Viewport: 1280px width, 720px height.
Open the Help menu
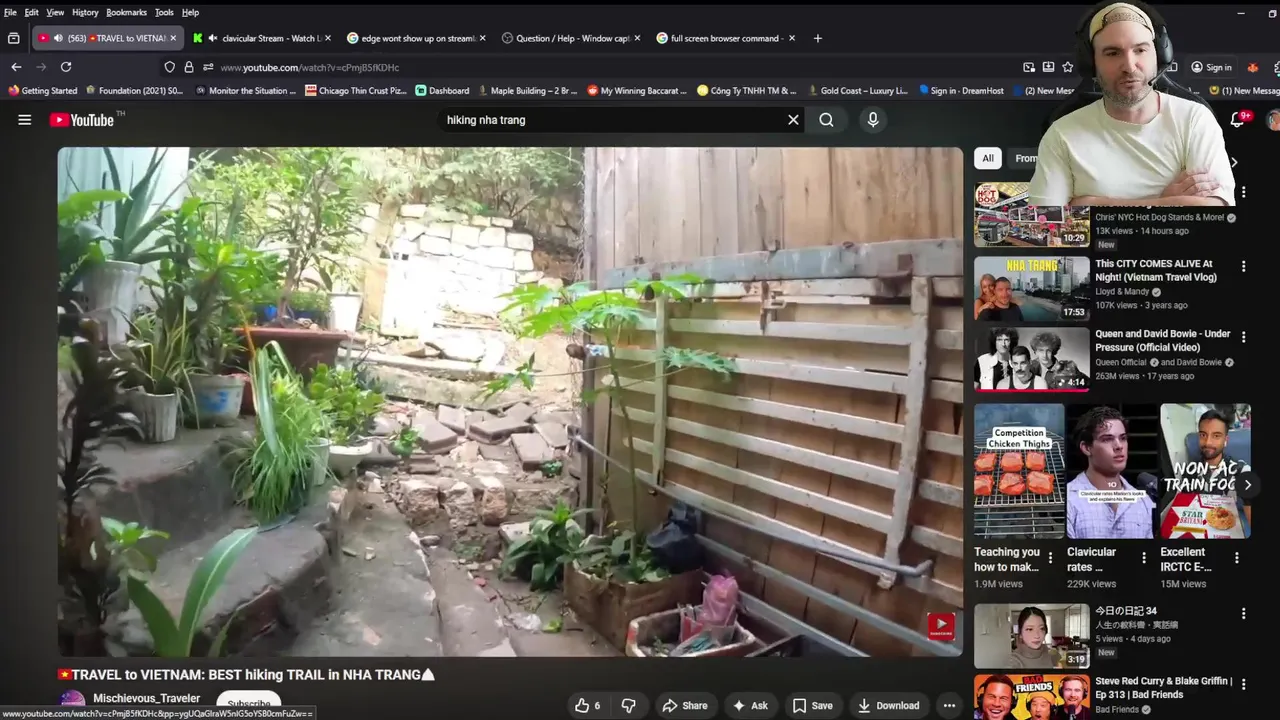(190, 12)
